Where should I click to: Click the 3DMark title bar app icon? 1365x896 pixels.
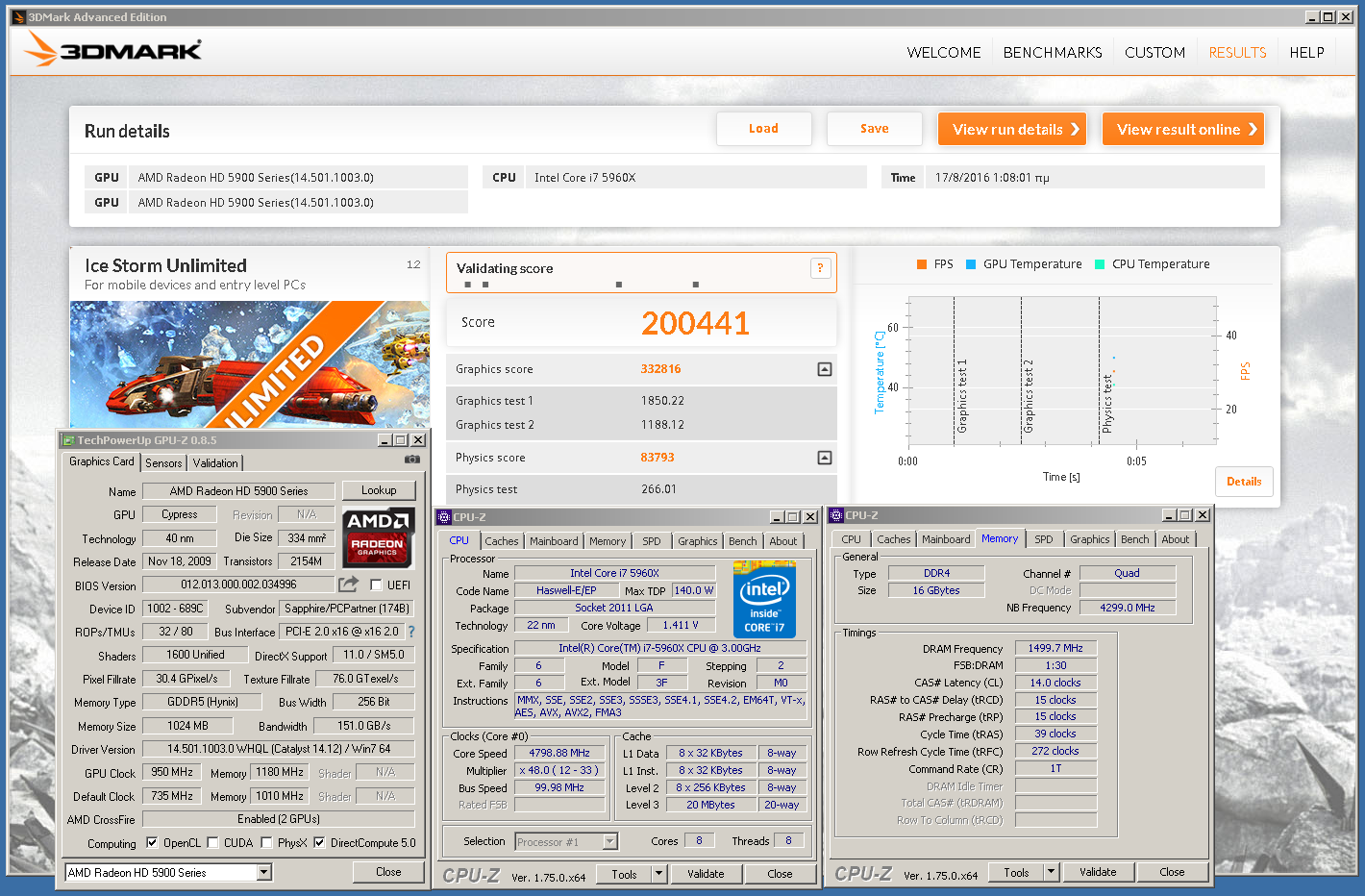pyautogui.click(x=18, y=17)
